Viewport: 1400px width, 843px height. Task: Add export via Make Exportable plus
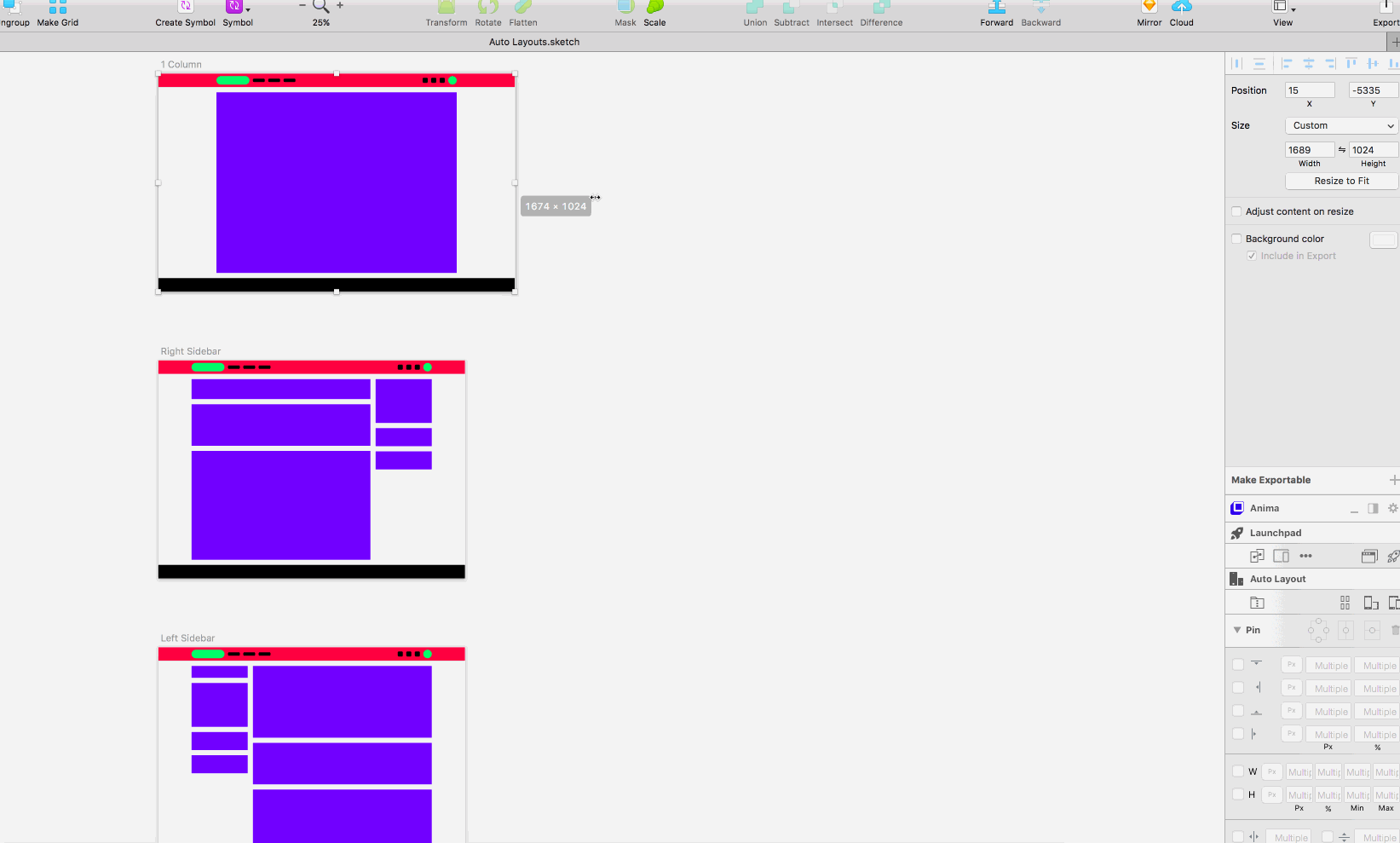(1394, 480)
